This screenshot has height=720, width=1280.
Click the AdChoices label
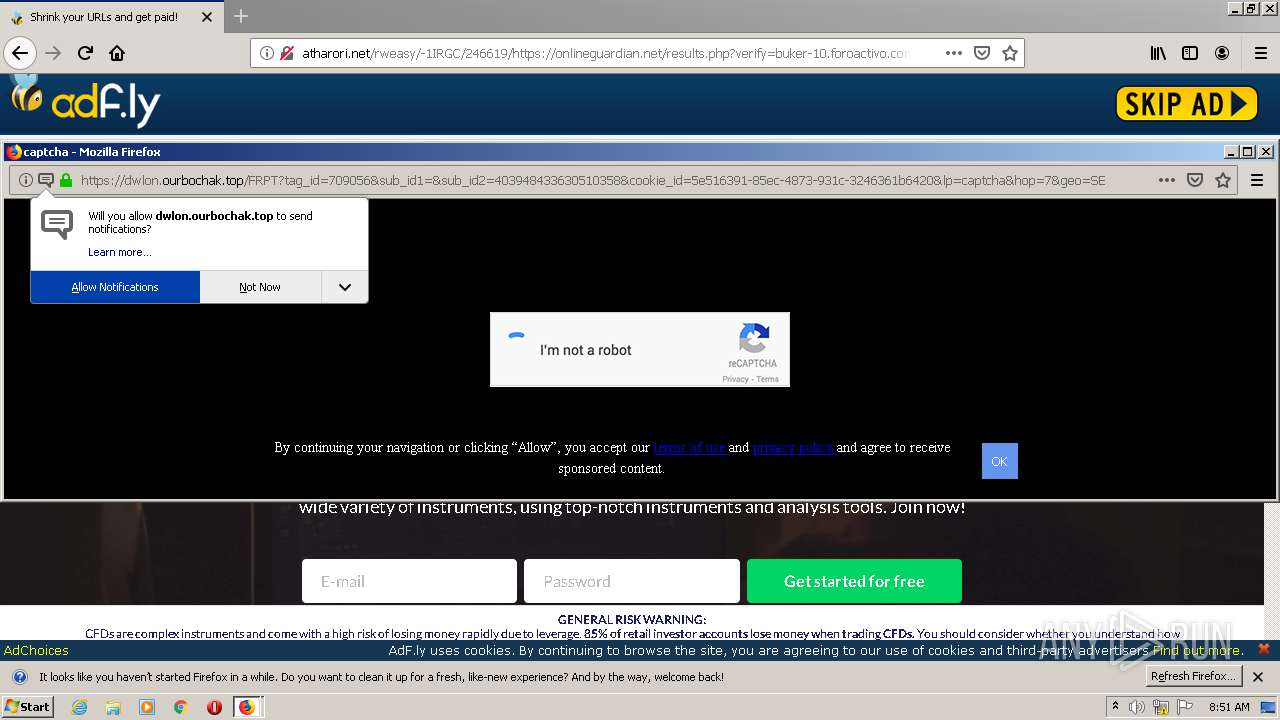pyautogui.click(x=36, y=650)
